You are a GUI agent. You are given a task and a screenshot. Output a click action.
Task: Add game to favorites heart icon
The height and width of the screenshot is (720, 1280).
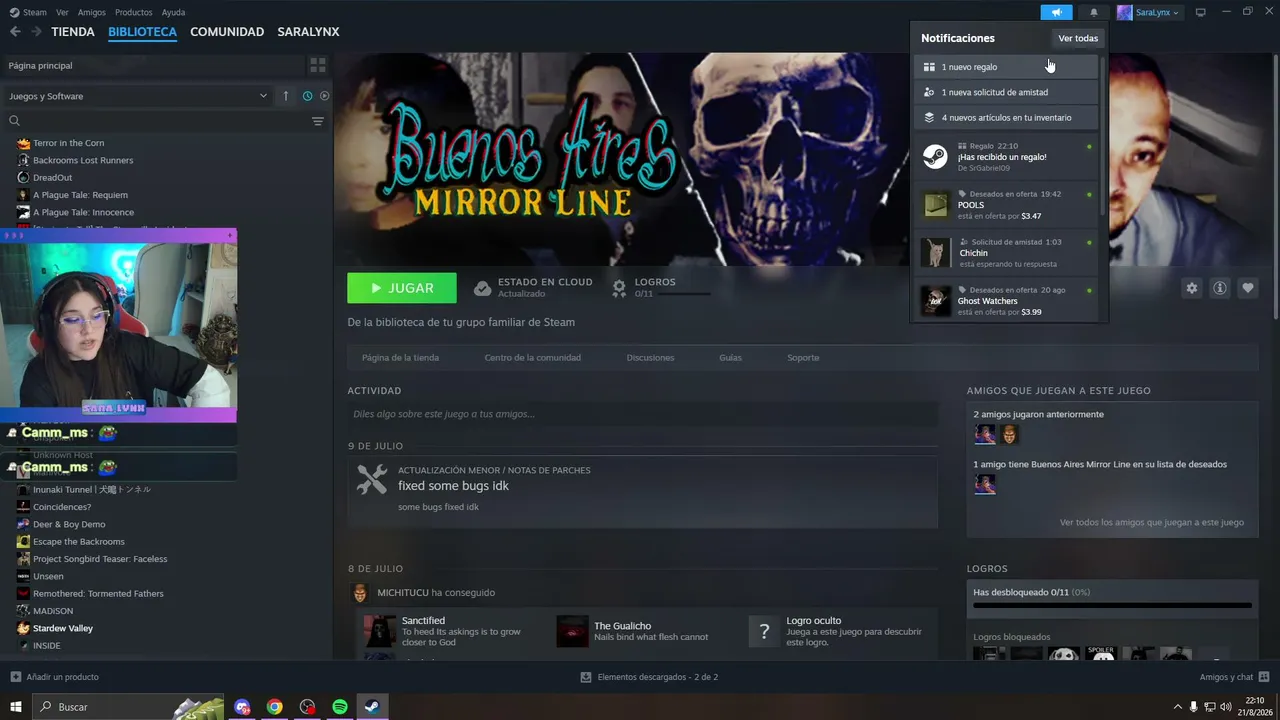tap(1248, 288)
